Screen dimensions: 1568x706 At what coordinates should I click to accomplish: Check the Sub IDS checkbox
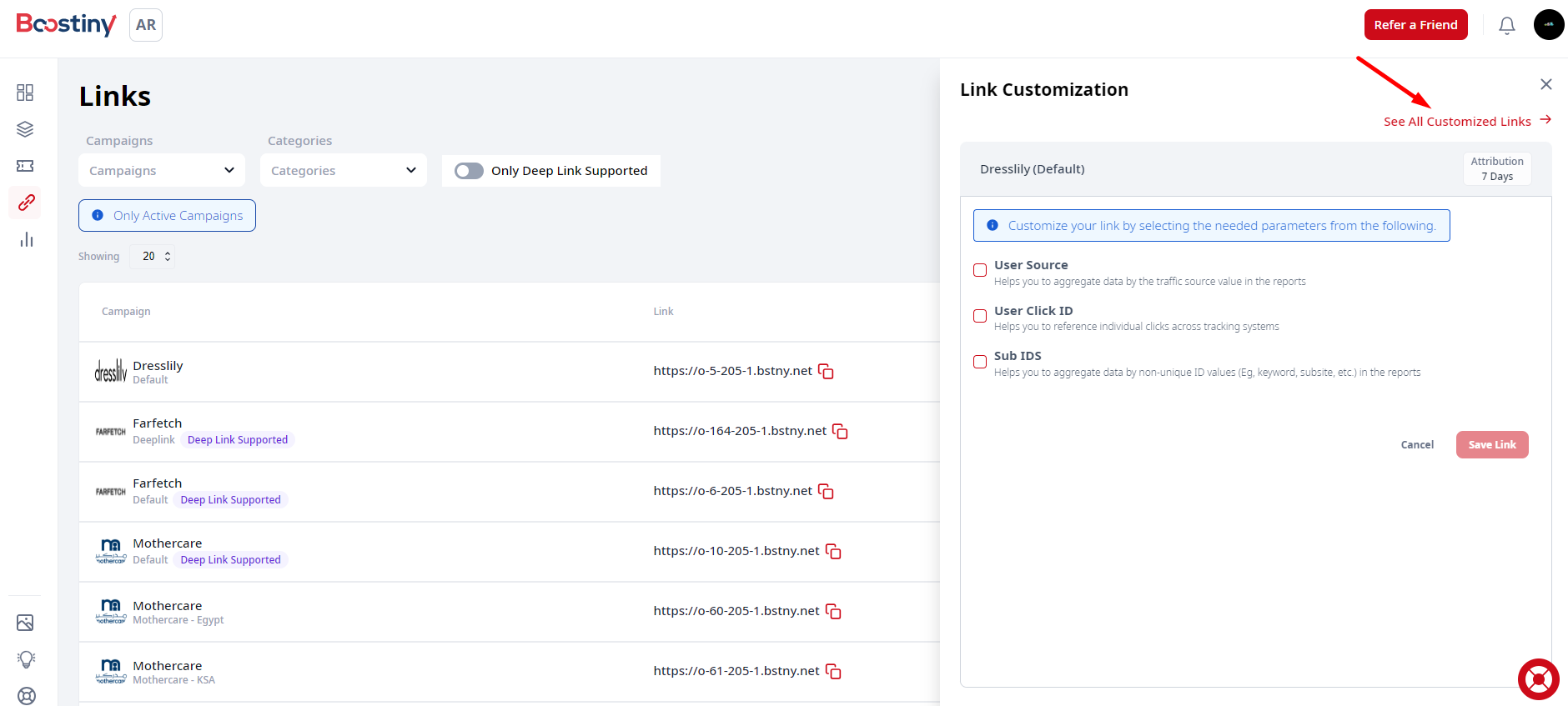[980, 362]
